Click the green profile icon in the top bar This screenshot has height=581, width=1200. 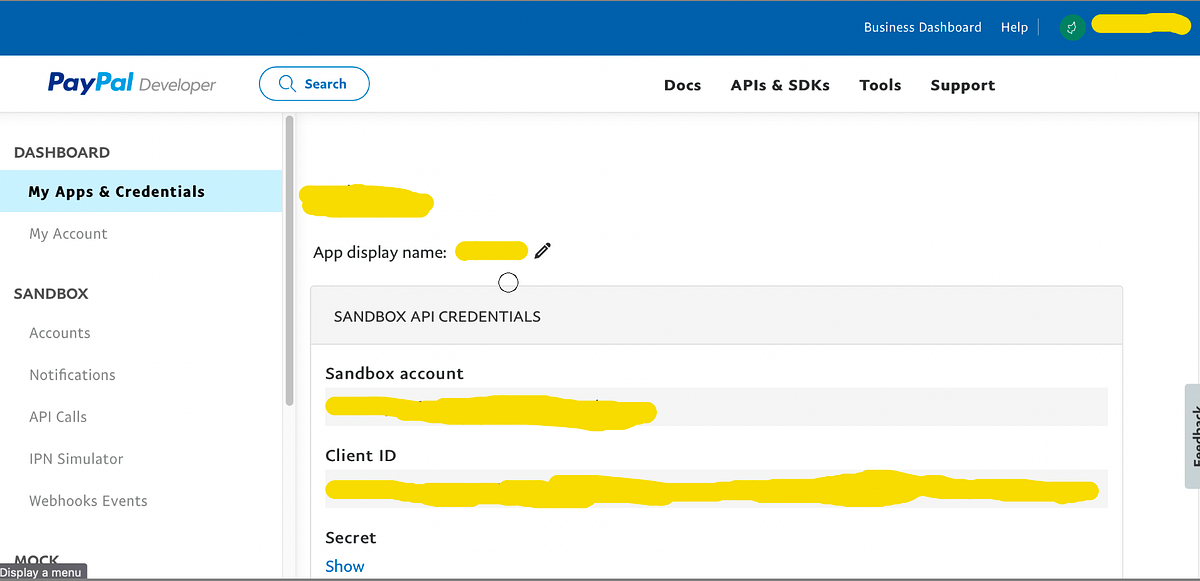pyautogui.click(x=1072, y=27)
